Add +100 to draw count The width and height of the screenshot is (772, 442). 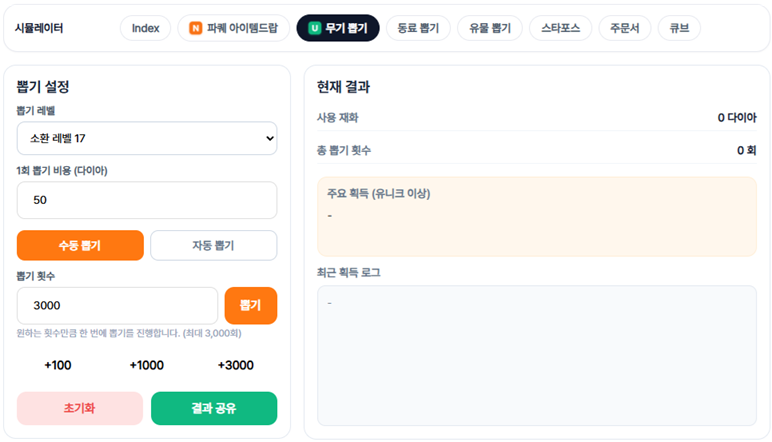click(x=58, y=365)
